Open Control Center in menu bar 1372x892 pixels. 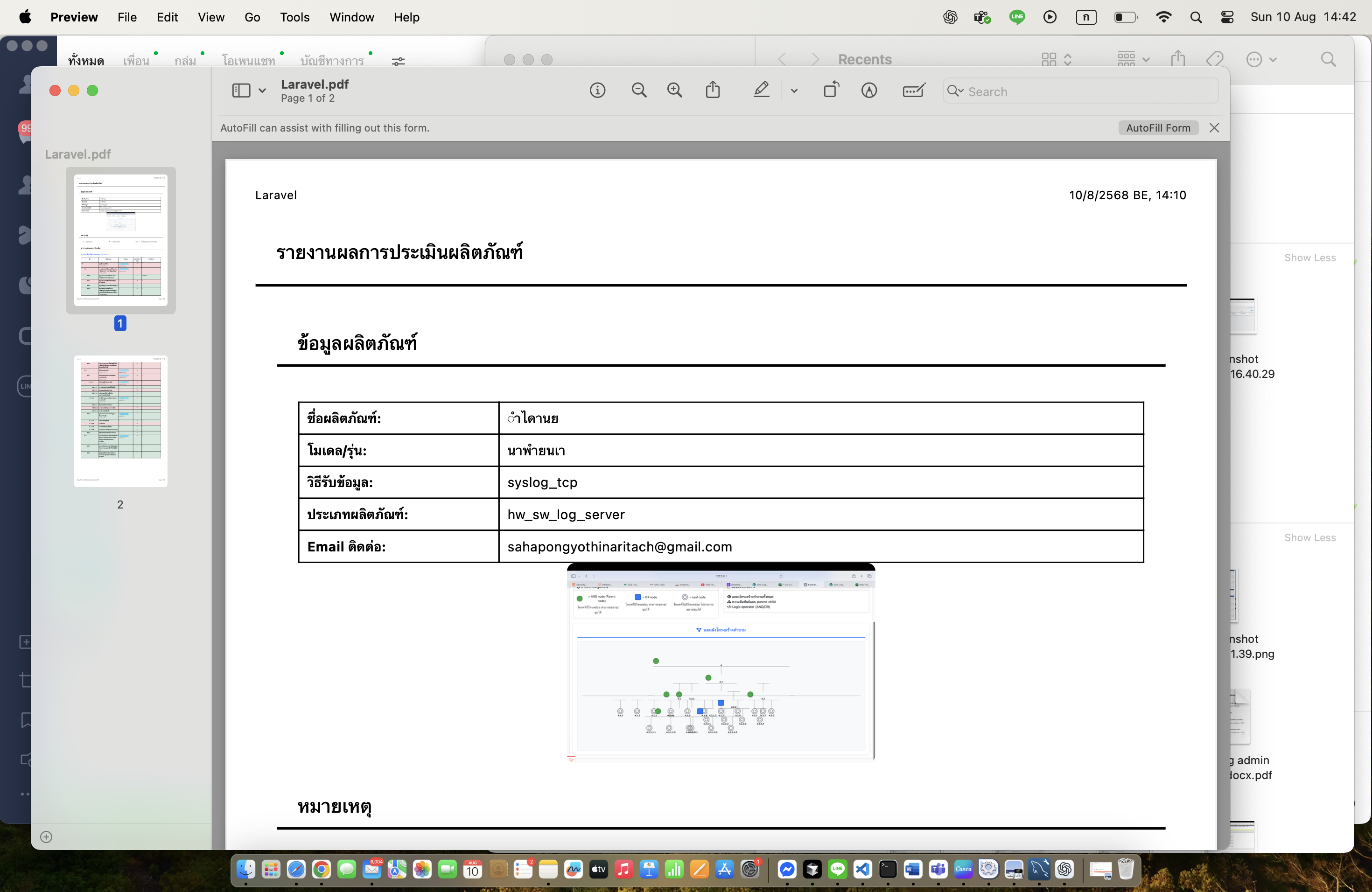click(1227, 17)
